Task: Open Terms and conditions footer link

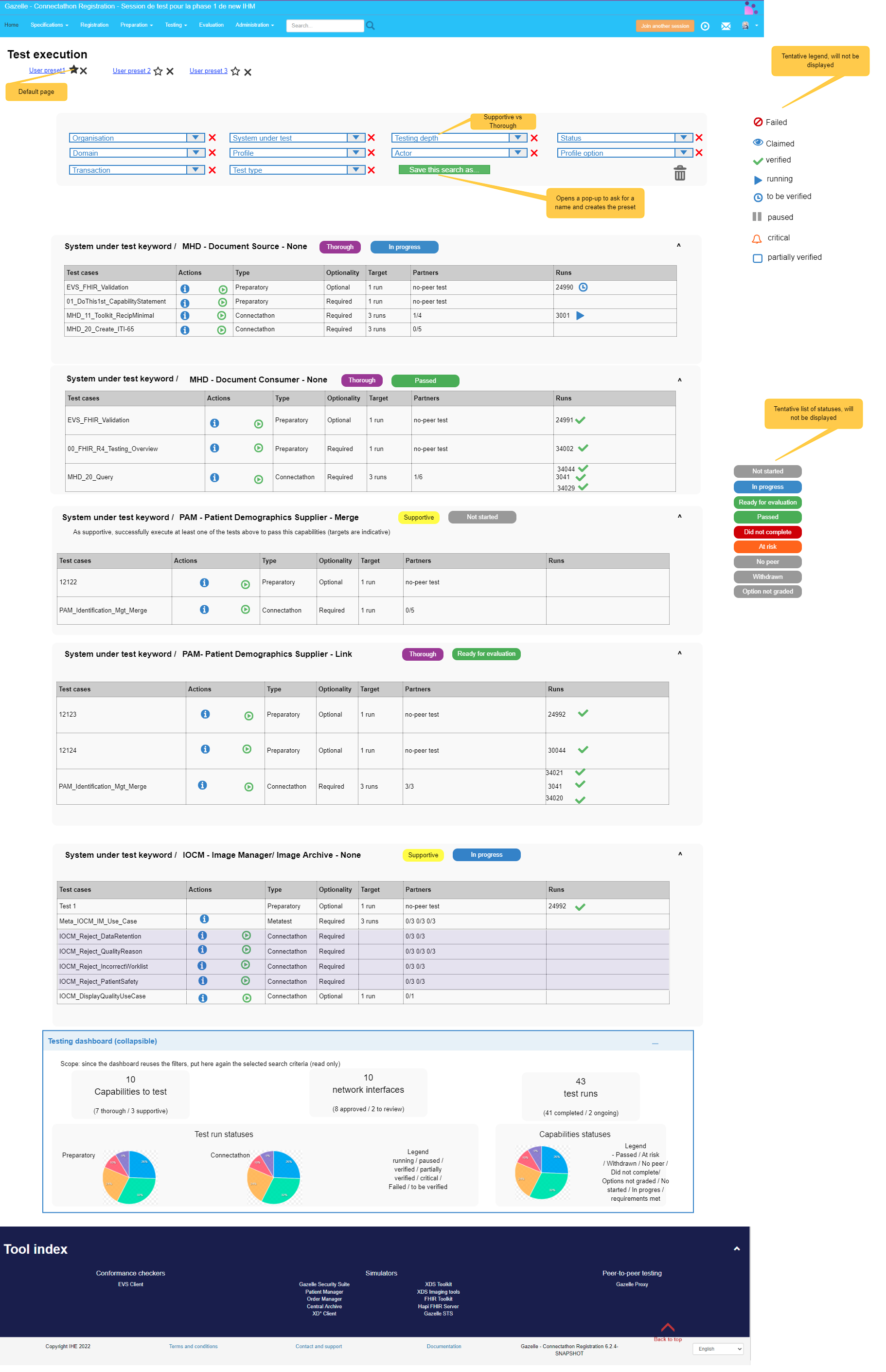Action: 194,1346
